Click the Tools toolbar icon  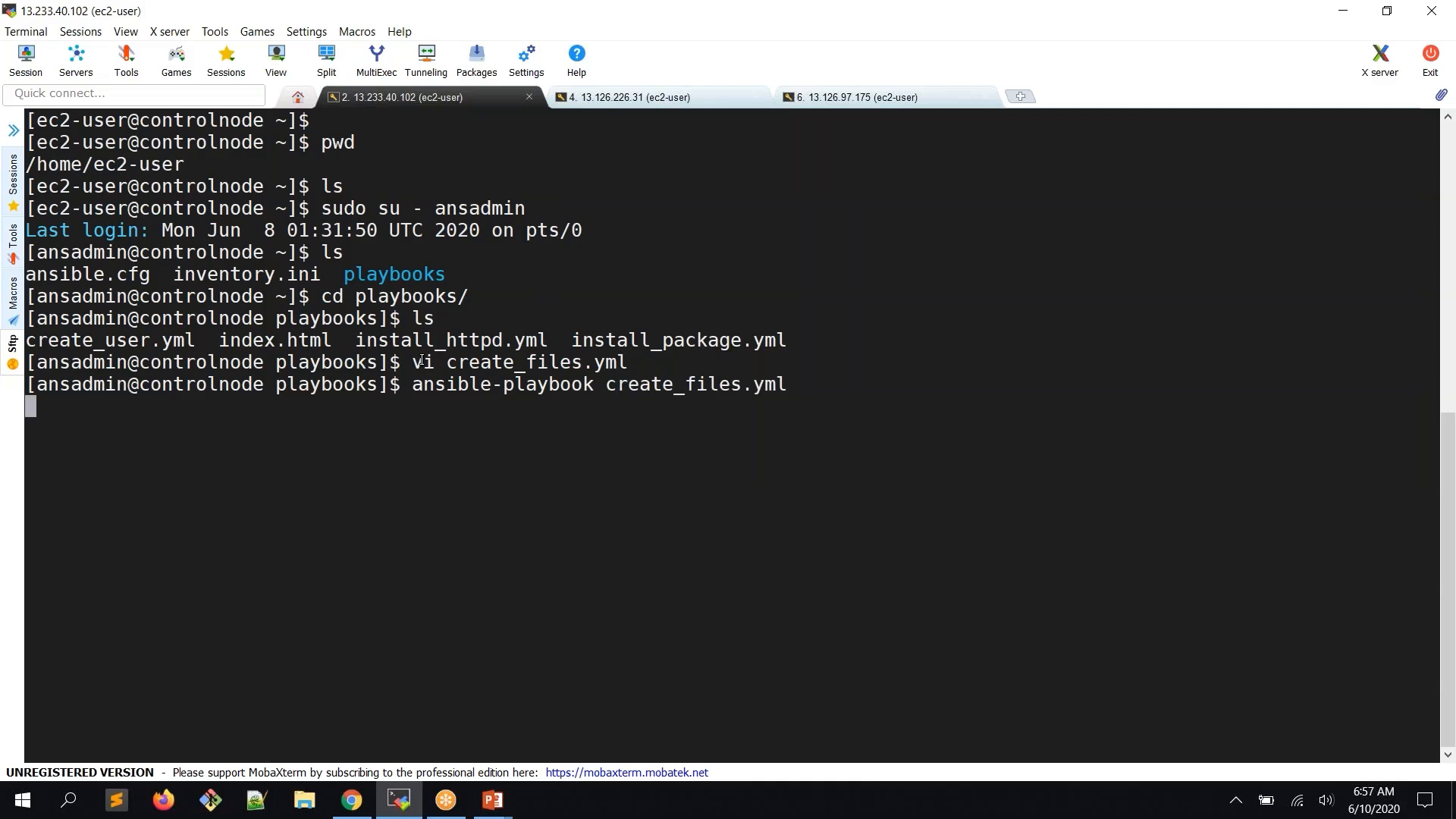[126, 61]
